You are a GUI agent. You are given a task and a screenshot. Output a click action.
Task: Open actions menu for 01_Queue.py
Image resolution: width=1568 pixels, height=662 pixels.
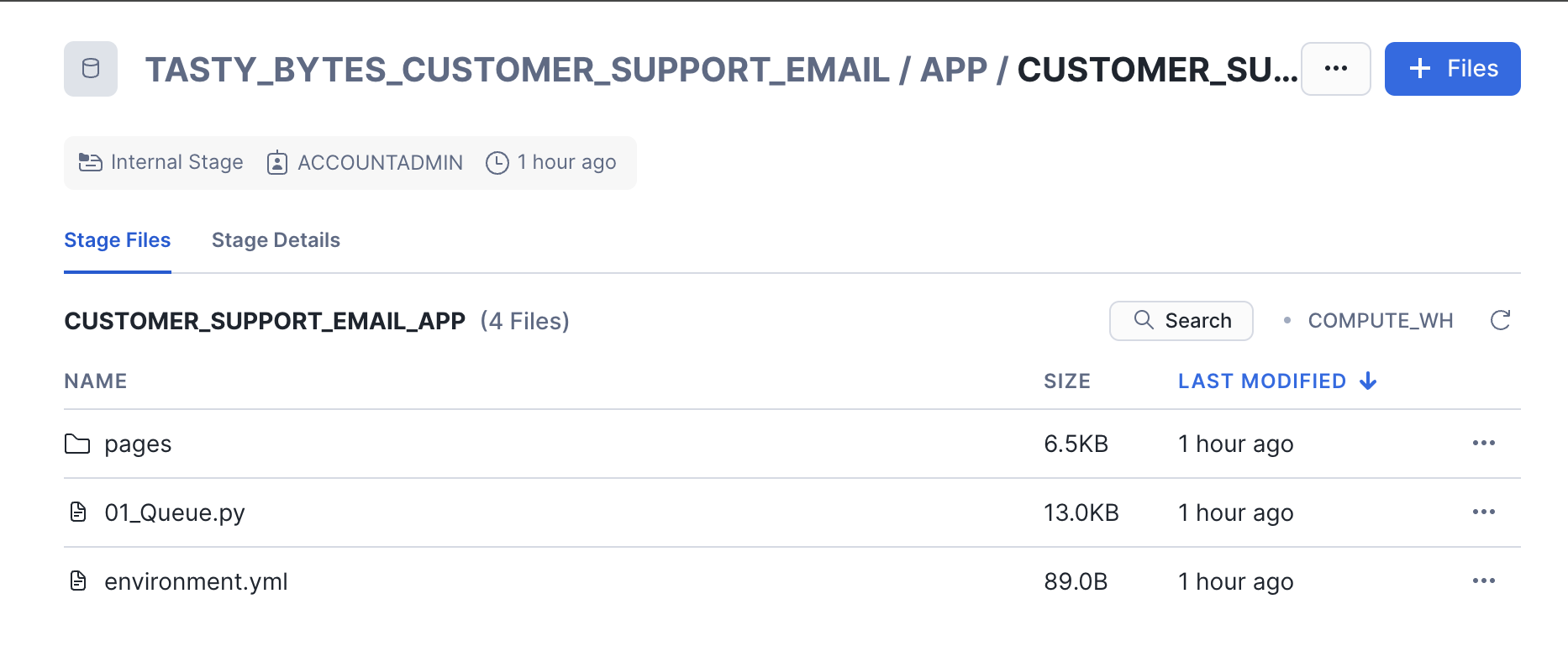pyautogui.click(x=1483, y=512)
